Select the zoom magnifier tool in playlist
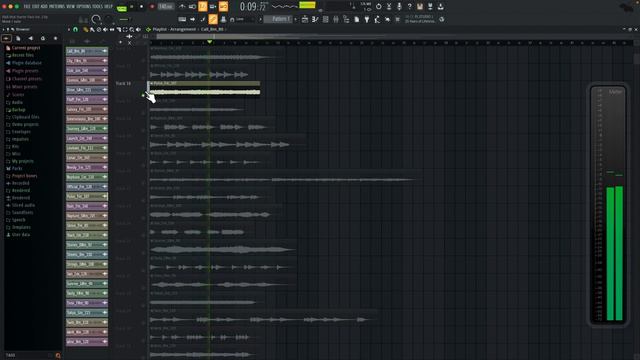Screen dimensions: 640x360 (132, 29)
